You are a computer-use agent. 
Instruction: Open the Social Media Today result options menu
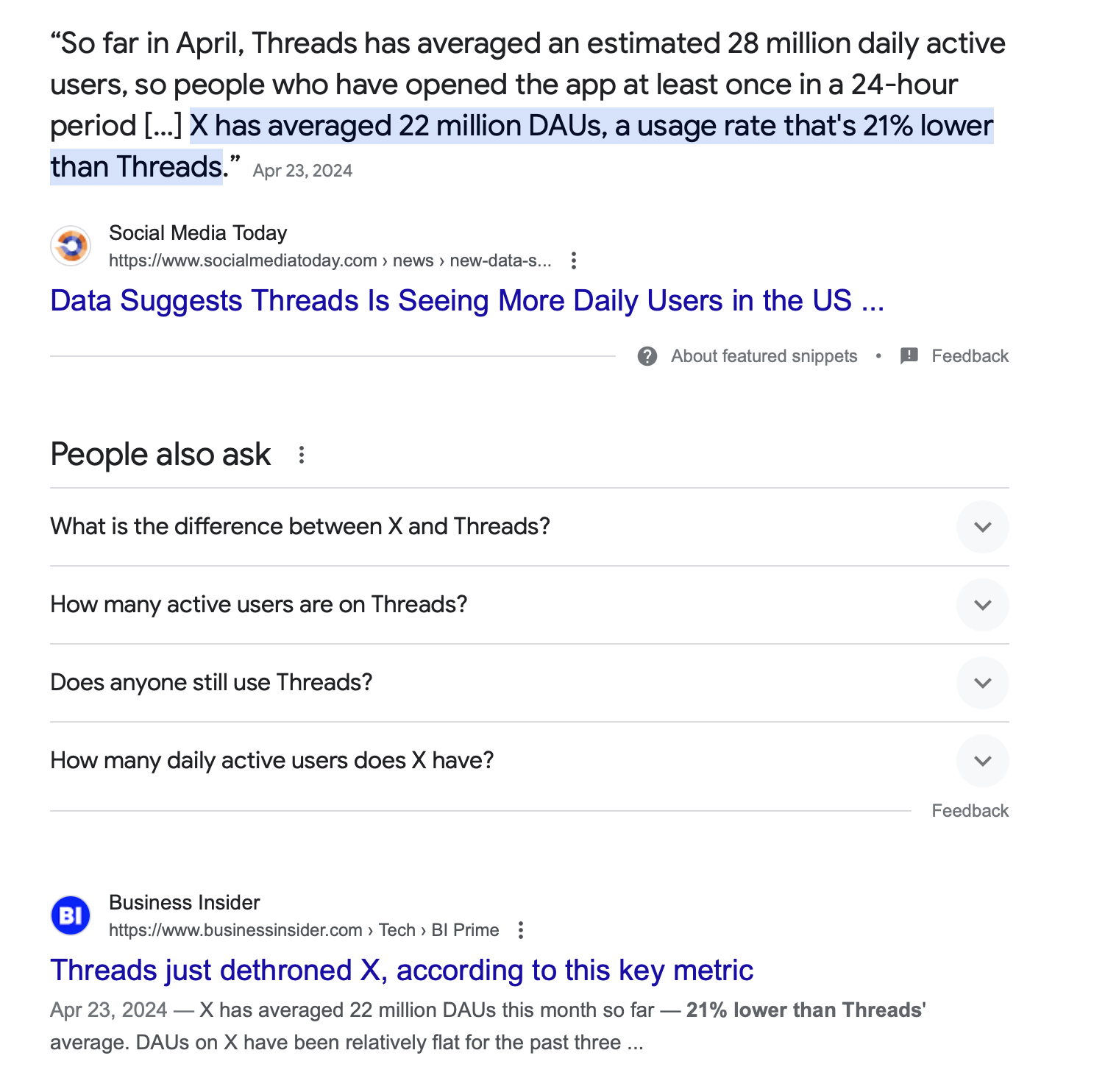click(x=574, y=260)
